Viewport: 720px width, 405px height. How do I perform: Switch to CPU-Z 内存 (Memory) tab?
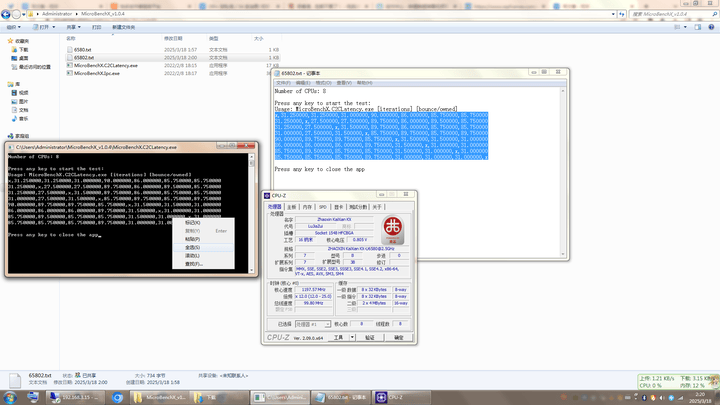tap(307, 207)
